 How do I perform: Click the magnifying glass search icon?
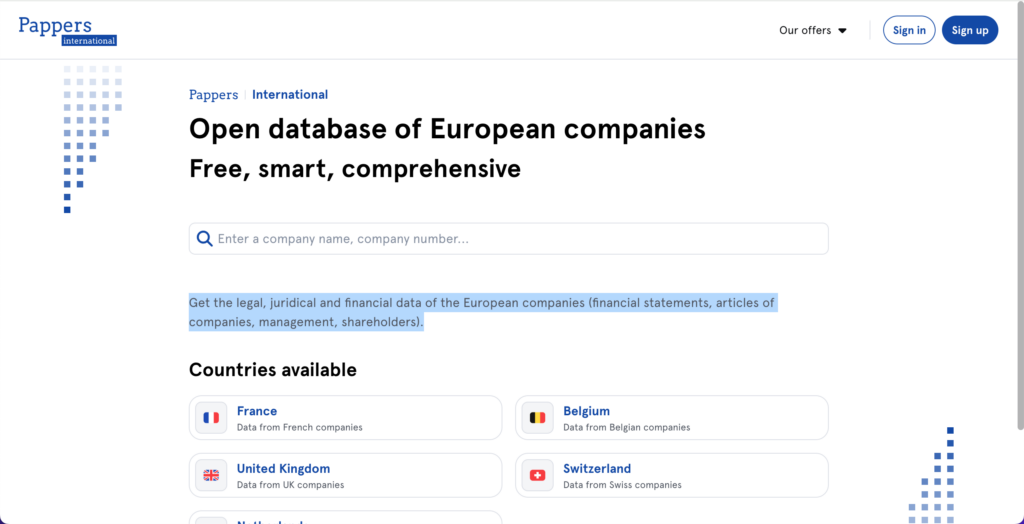tap(204, 239)
